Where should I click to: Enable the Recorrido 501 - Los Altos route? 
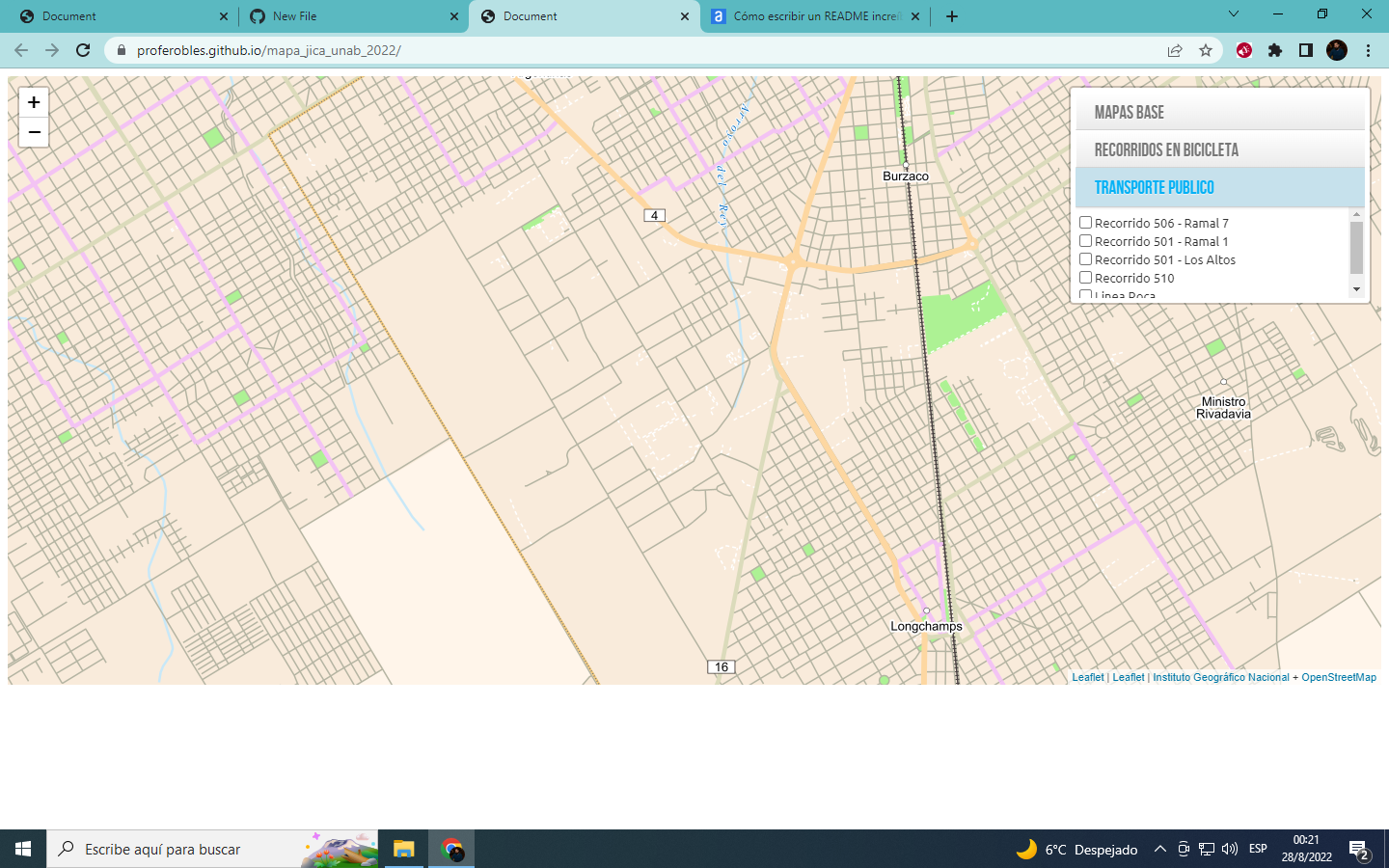tap(1085, 258)
